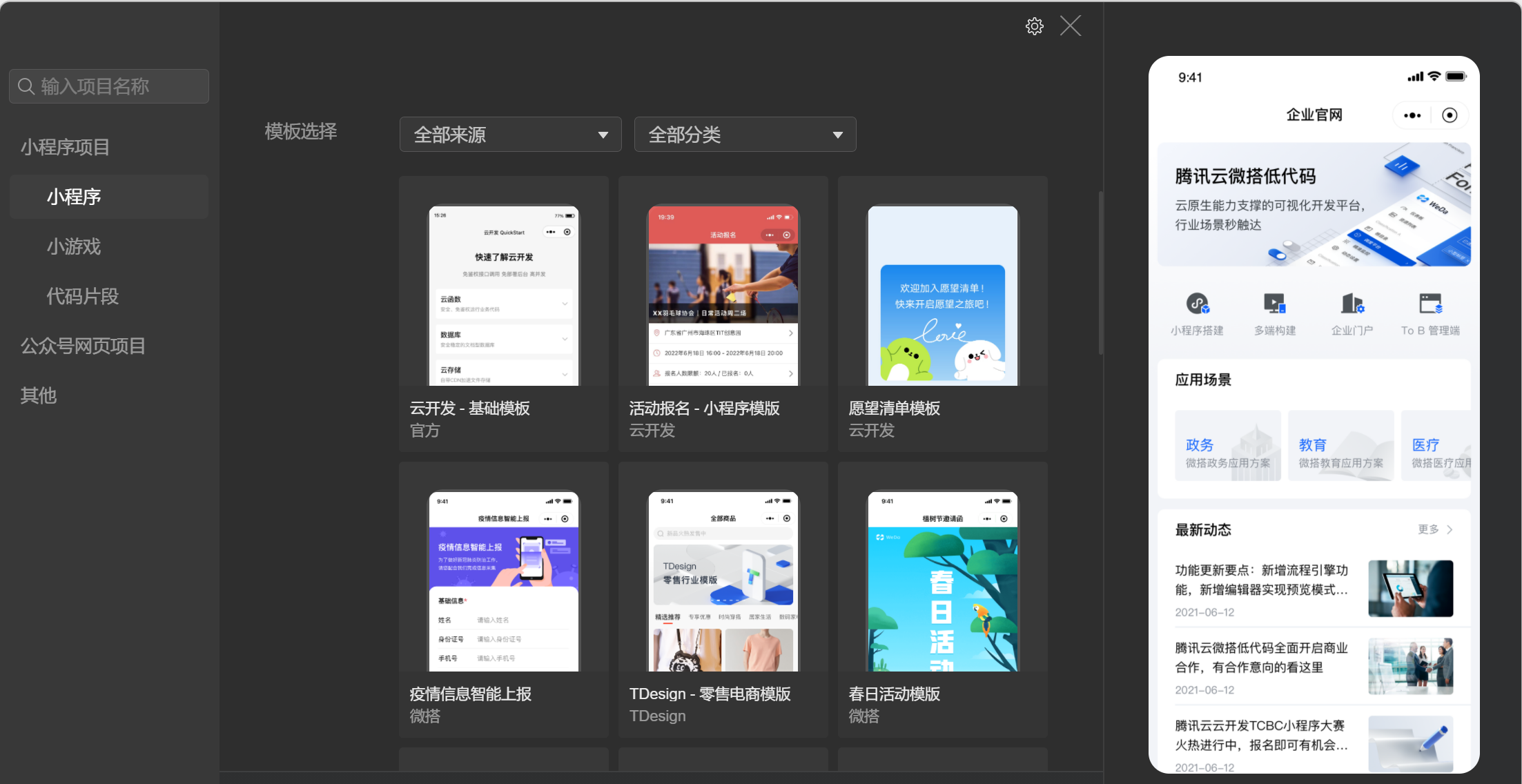Click the three-dot menu in preview header

tap(1412, 115)
